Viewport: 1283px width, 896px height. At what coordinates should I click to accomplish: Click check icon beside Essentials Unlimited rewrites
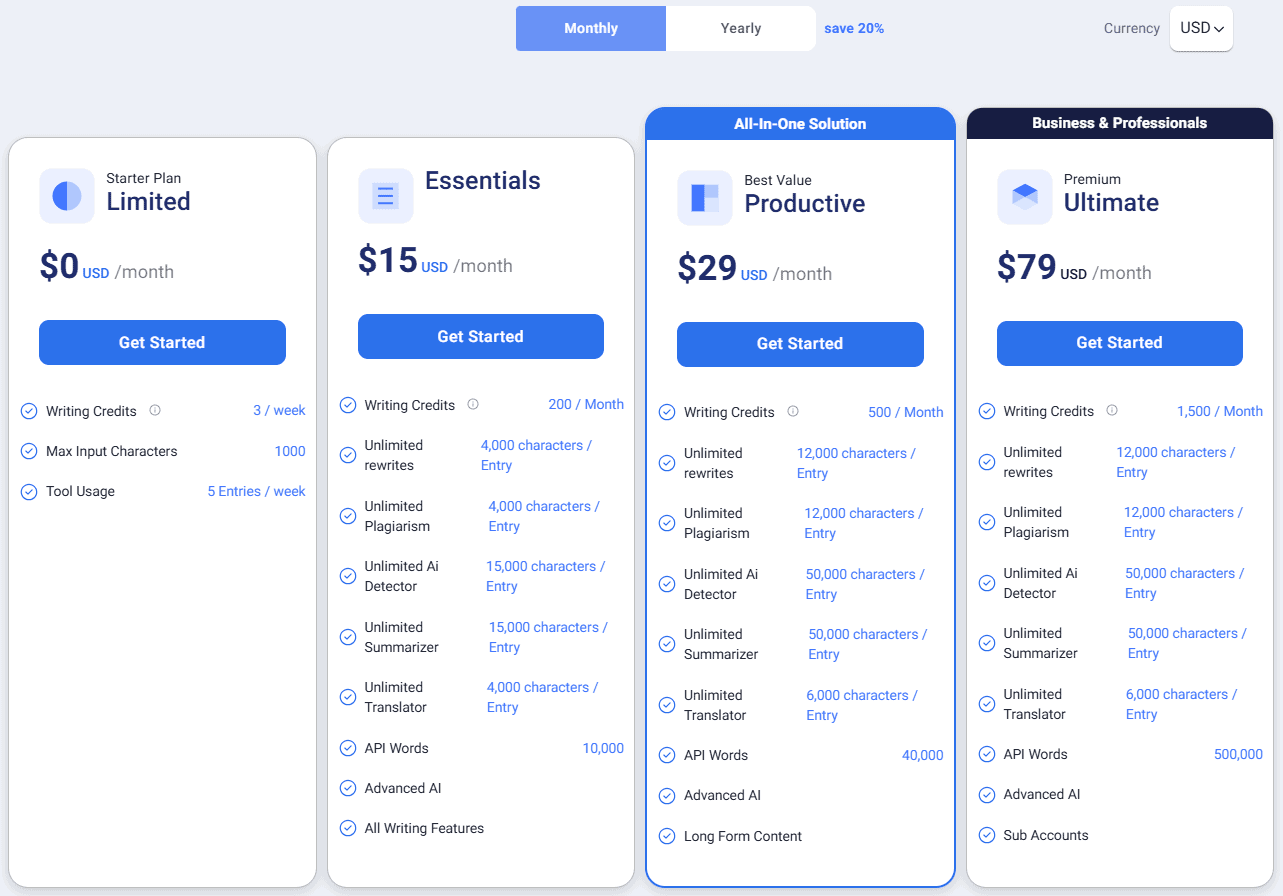[x=348, y=455]
